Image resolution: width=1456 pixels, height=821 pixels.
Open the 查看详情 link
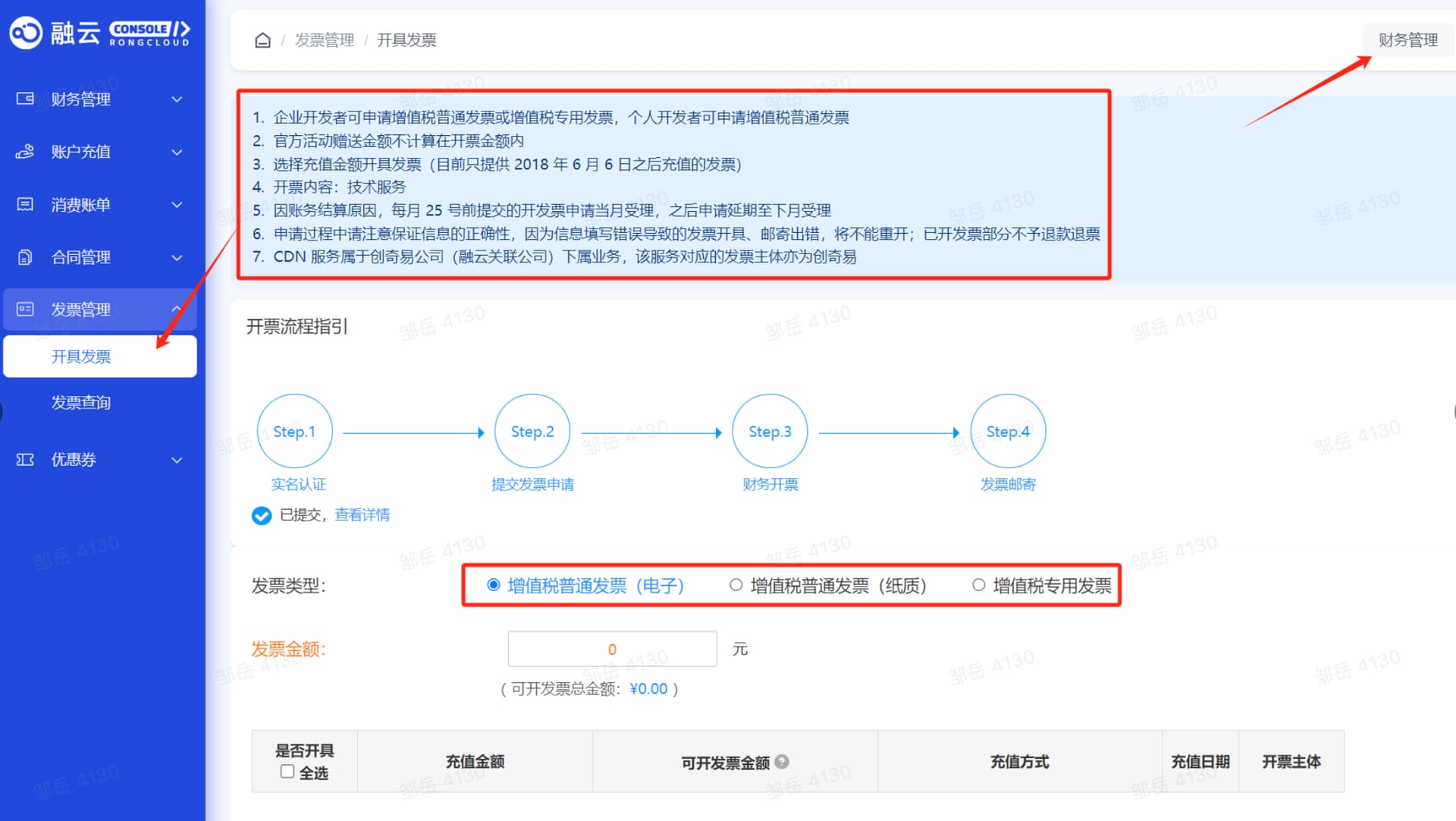coord(362,515)
